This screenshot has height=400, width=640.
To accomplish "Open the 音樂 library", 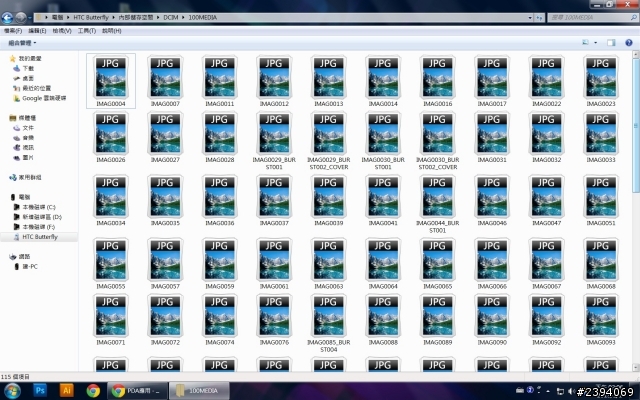I will click(24, 138).
